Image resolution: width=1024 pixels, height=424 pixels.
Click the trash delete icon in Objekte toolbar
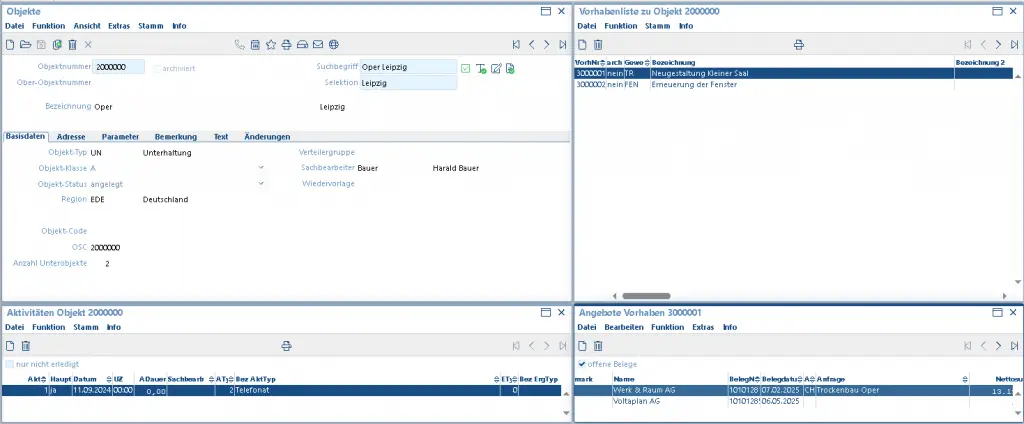(72, 45)
